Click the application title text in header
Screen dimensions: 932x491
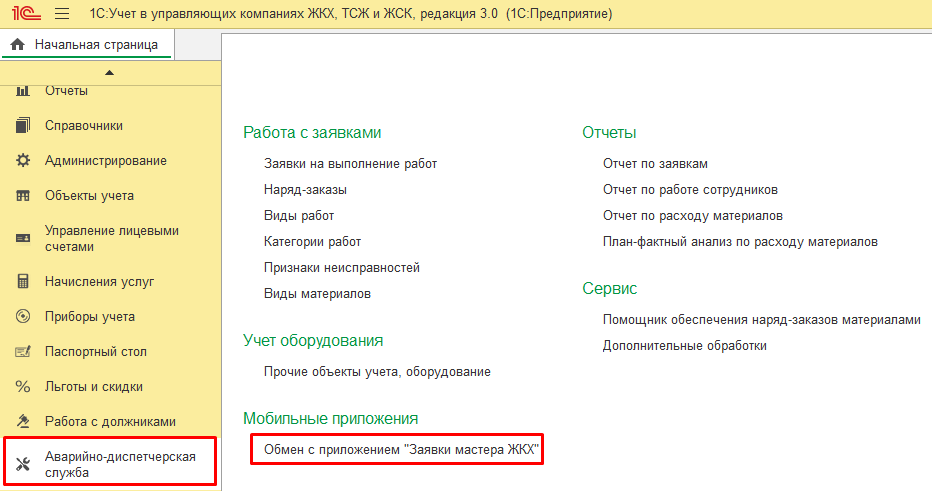(x=351, y=13)
